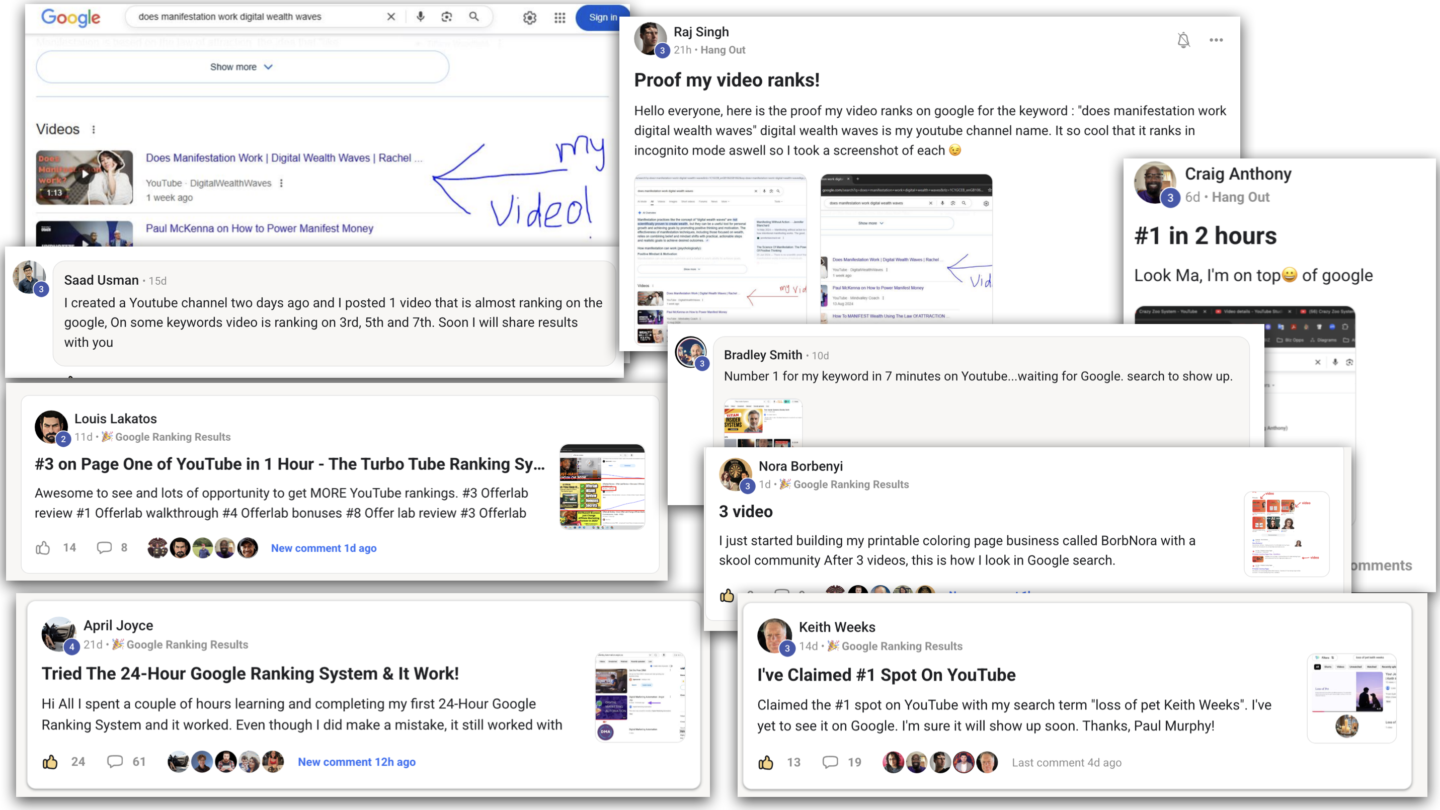This screenshot has width=1440, height=810.
Task: Open New comment 12h ago link
Action: point(357,762)
